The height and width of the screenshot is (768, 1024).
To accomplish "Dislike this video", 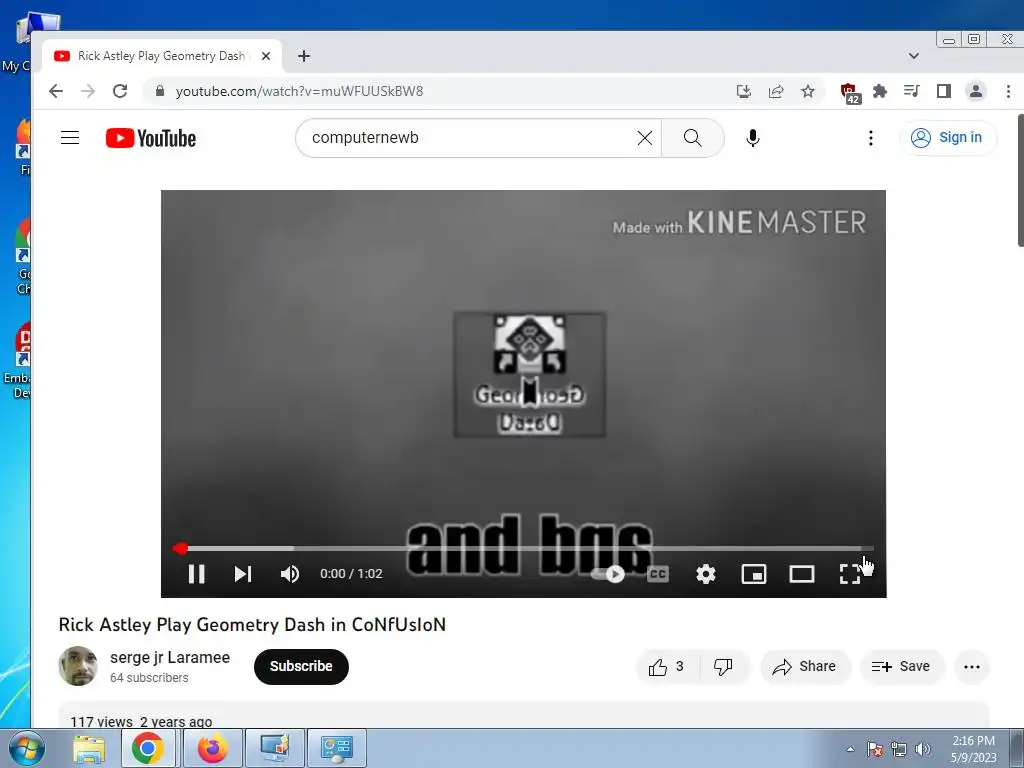I will pyautogui.click(x=723, y=667).
